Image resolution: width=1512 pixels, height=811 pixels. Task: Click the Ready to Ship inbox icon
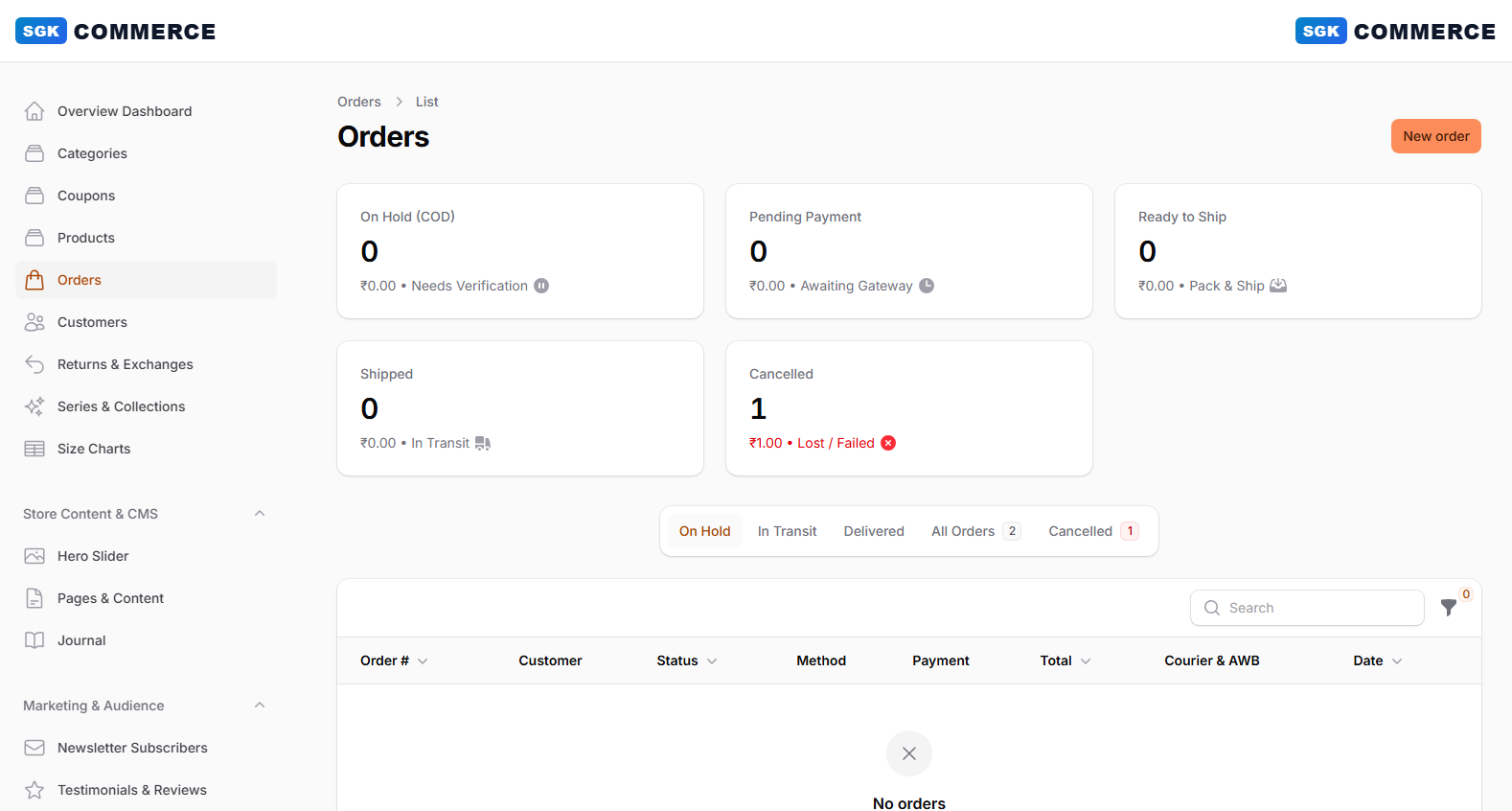[x=1278, y=286]
